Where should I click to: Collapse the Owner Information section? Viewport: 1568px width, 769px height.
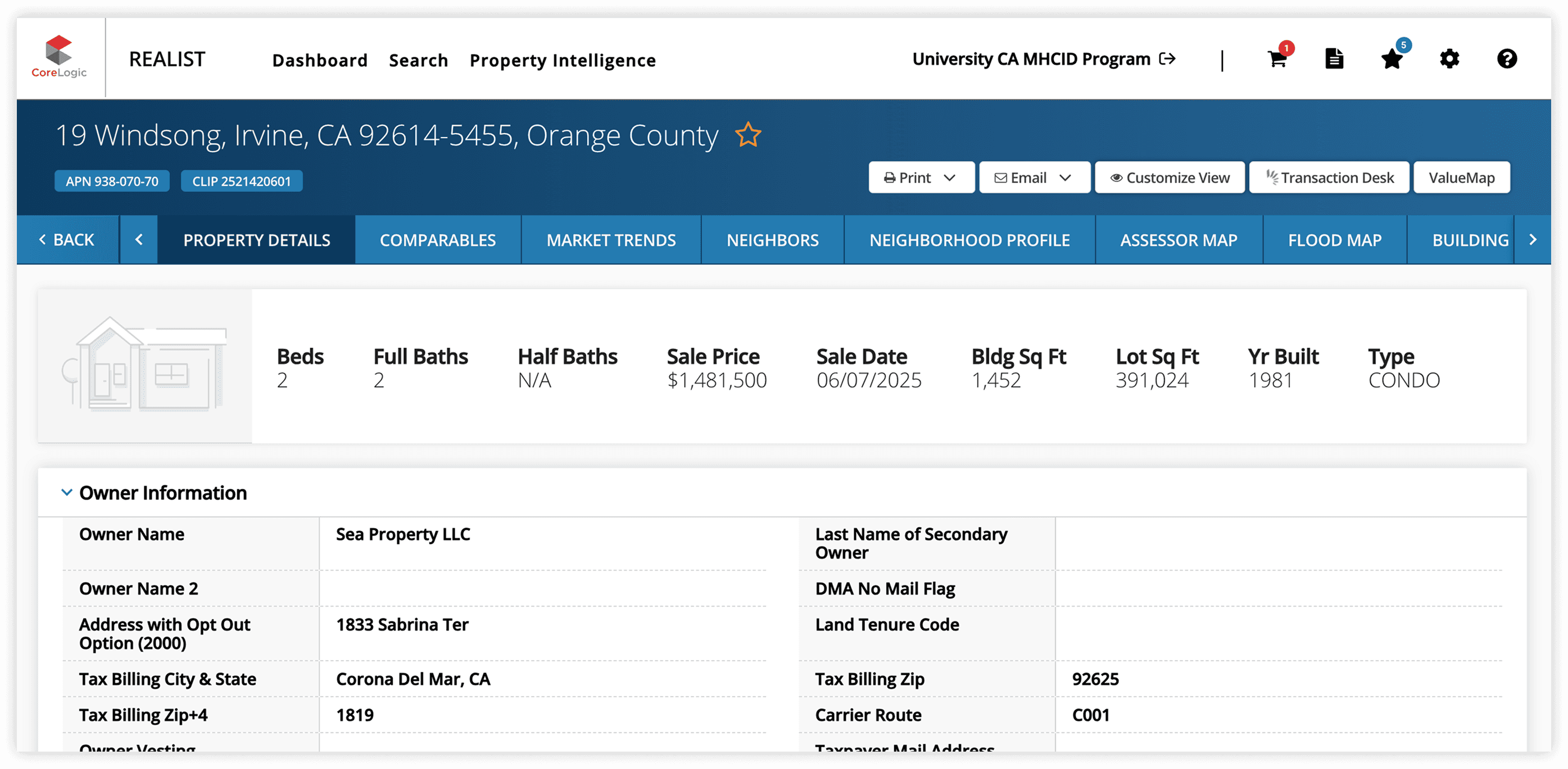[x=66, y=492]
